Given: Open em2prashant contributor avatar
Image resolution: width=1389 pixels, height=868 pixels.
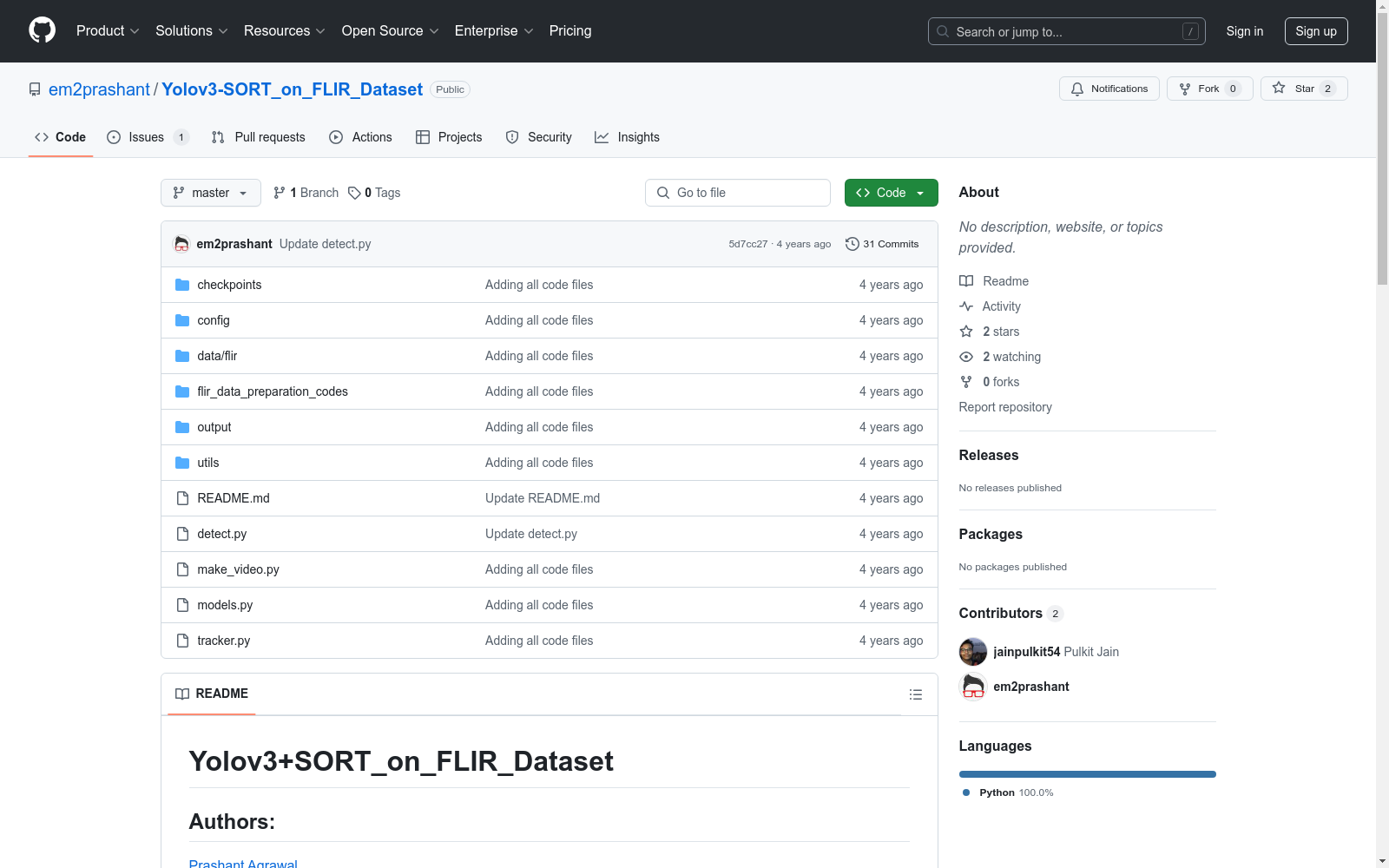Looking at the screenshot, I should pos(973,687).
